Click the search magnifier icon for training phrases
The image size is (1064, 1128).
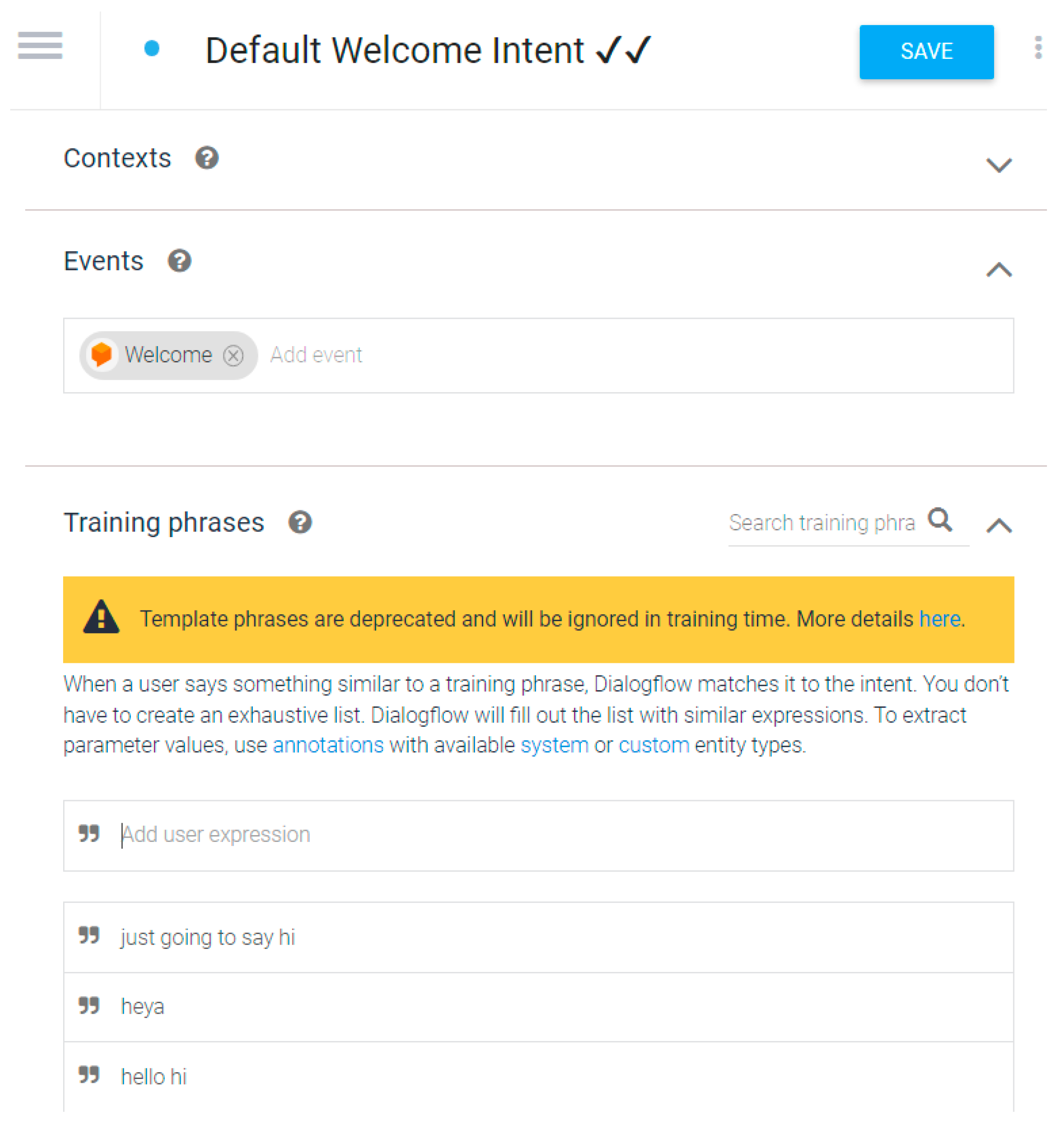click(x=940, y=519)
